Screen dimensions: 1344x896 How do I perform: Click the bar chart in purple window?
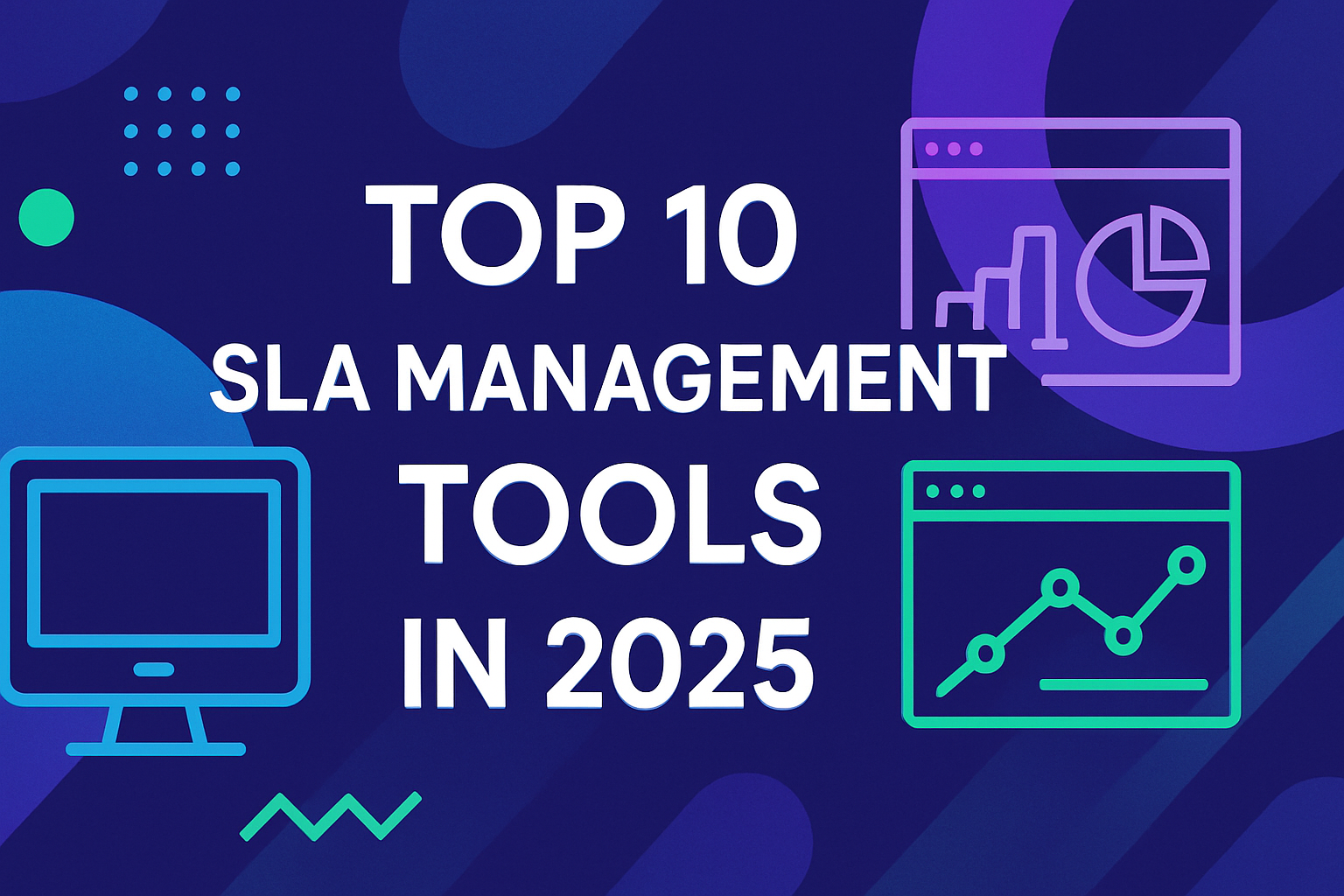[x=1002, y=286]
